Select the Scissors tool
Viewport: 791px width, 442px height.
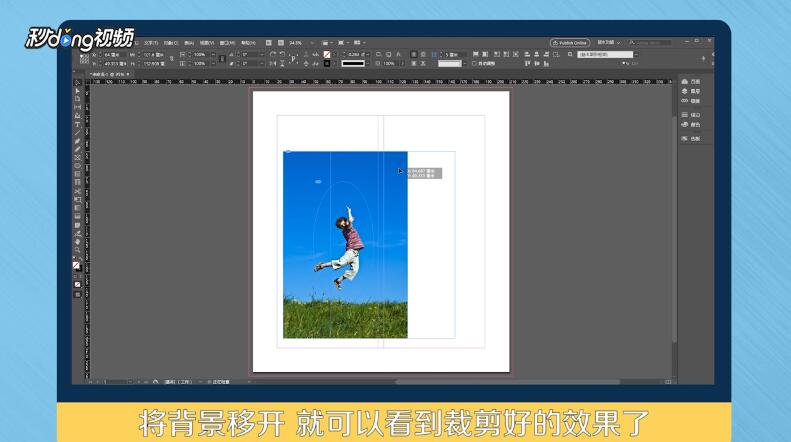coord(77,191)
